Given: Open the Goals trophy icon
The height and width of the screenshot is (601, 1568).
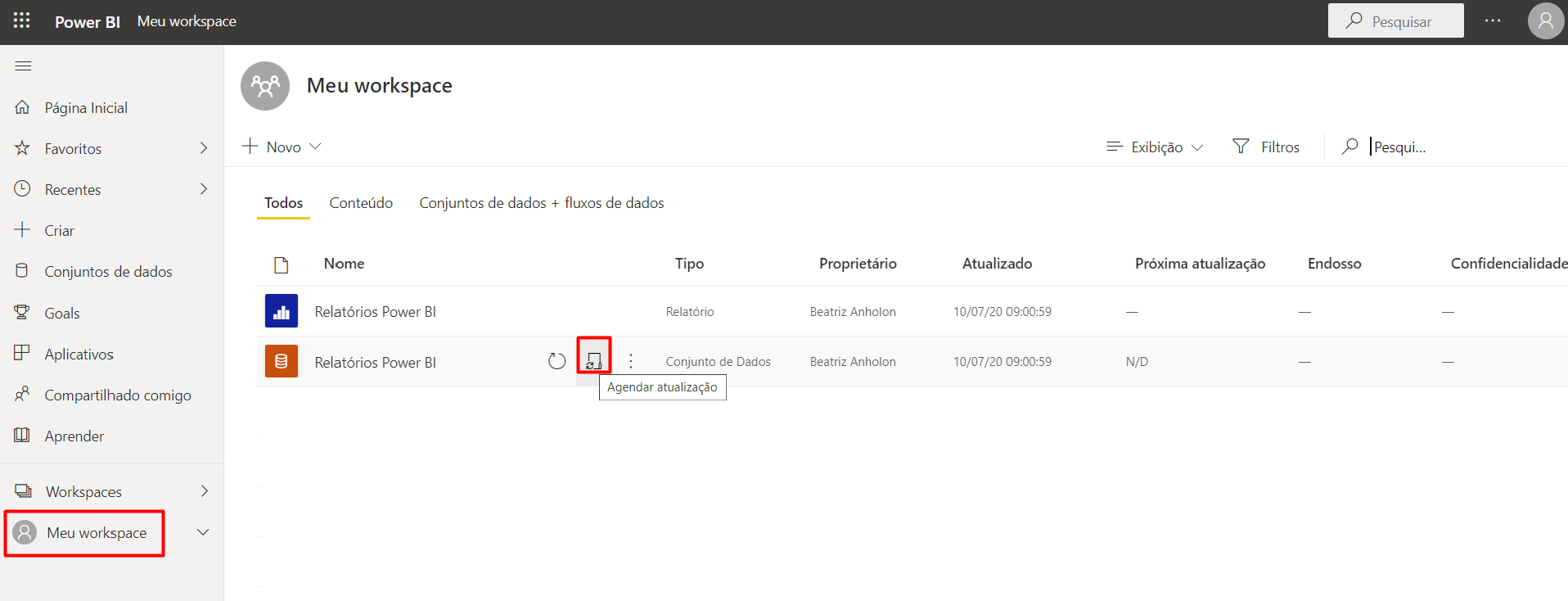Looking at the screenshot, I should point(23,313).
